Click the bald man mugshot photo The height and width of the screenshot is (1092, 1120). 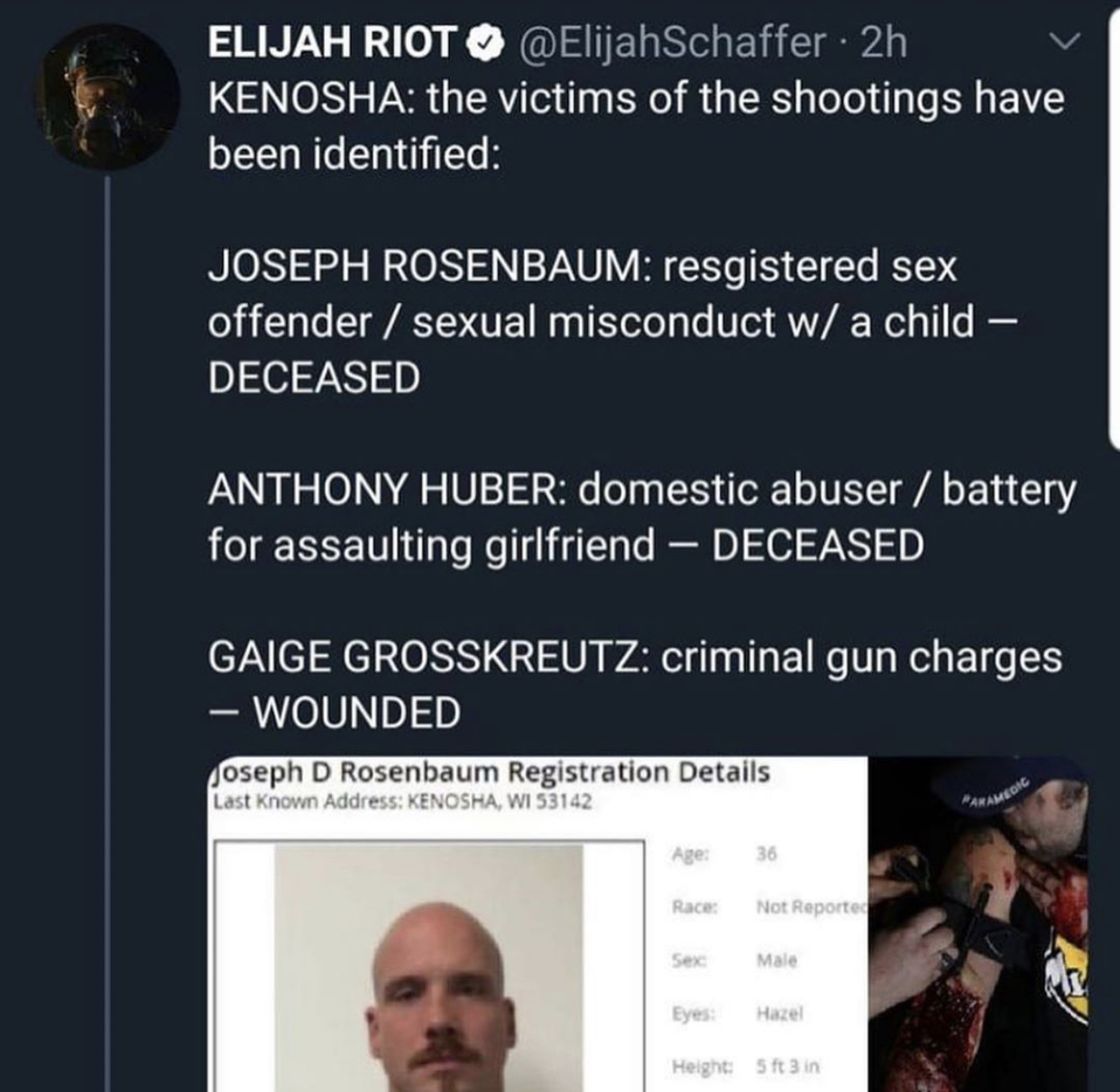[x=428, y=968]
